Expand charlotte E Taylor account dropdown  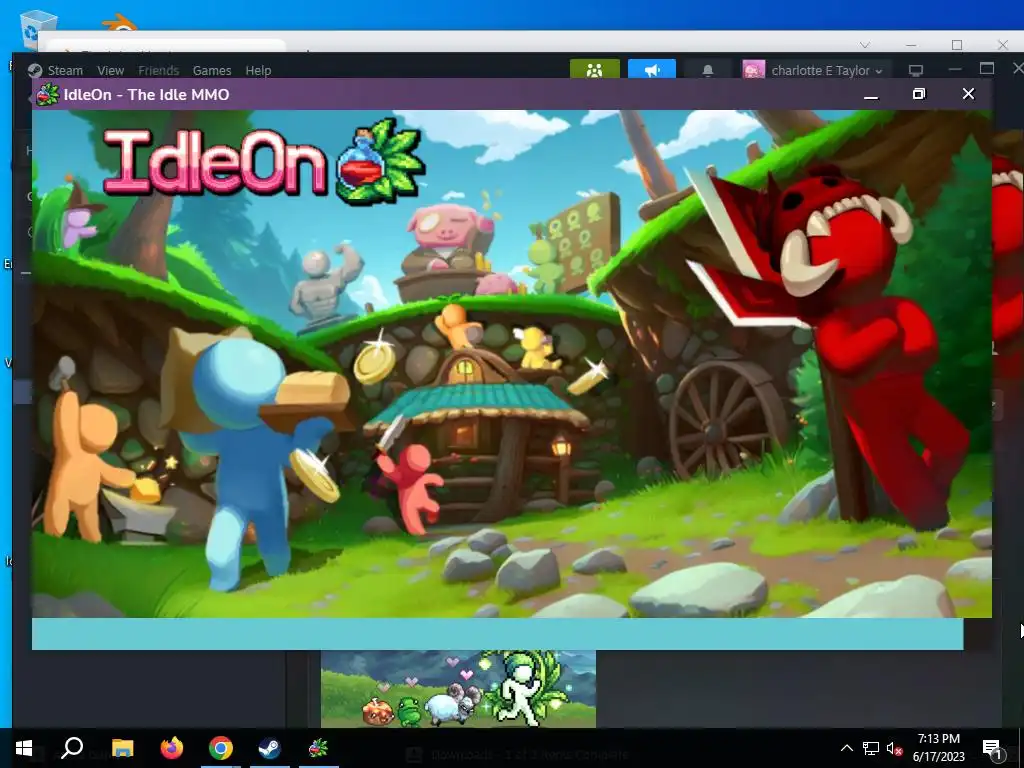827,71
